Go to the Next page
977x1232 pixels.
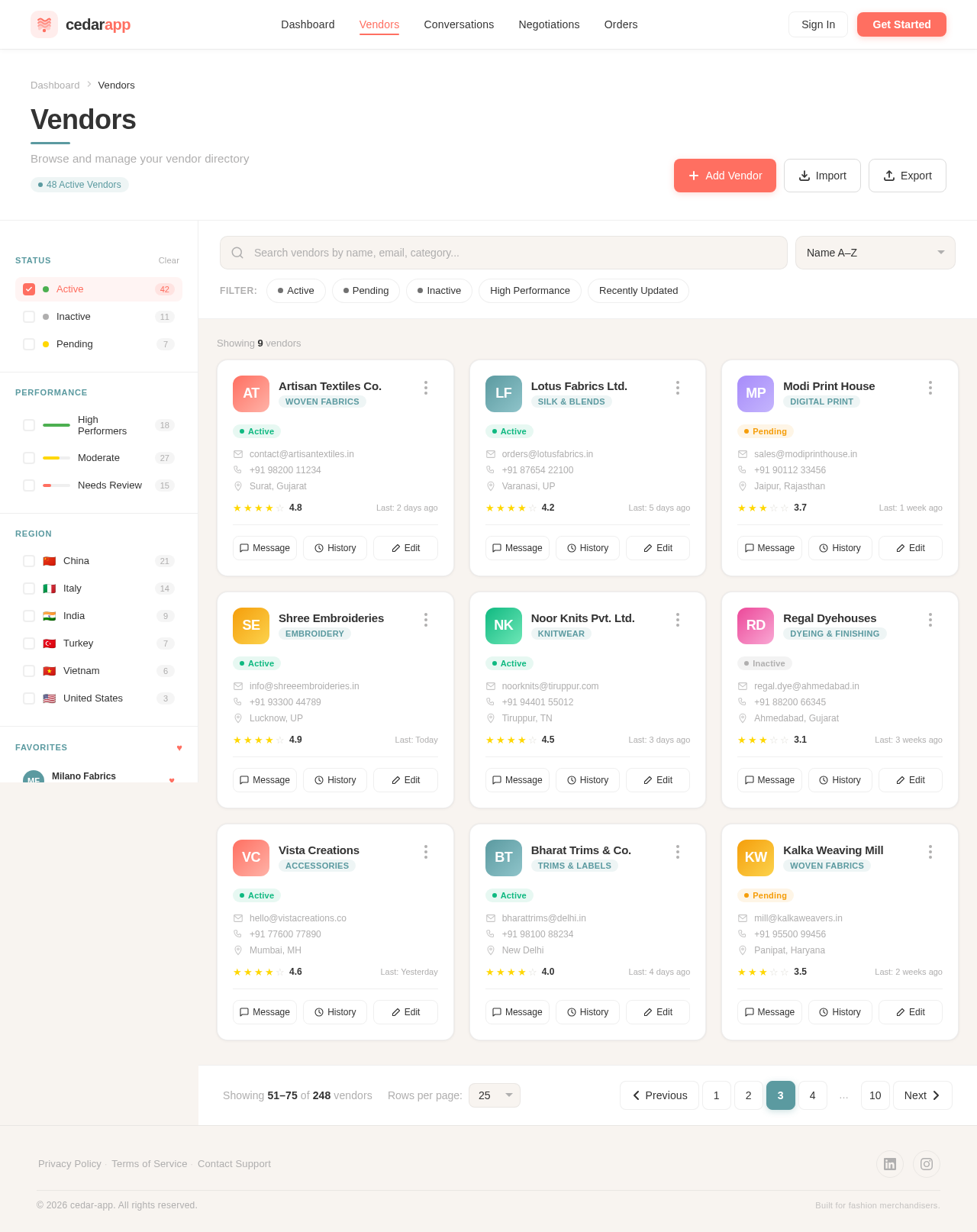(x=923, y=1095)
